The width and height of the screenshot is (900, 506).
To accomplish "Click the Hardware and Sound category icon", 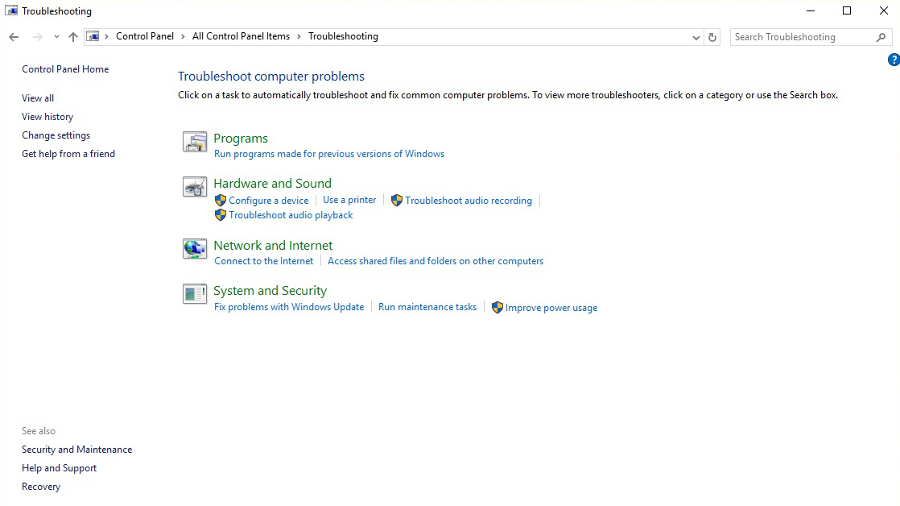I will click(x=195, y=187).
